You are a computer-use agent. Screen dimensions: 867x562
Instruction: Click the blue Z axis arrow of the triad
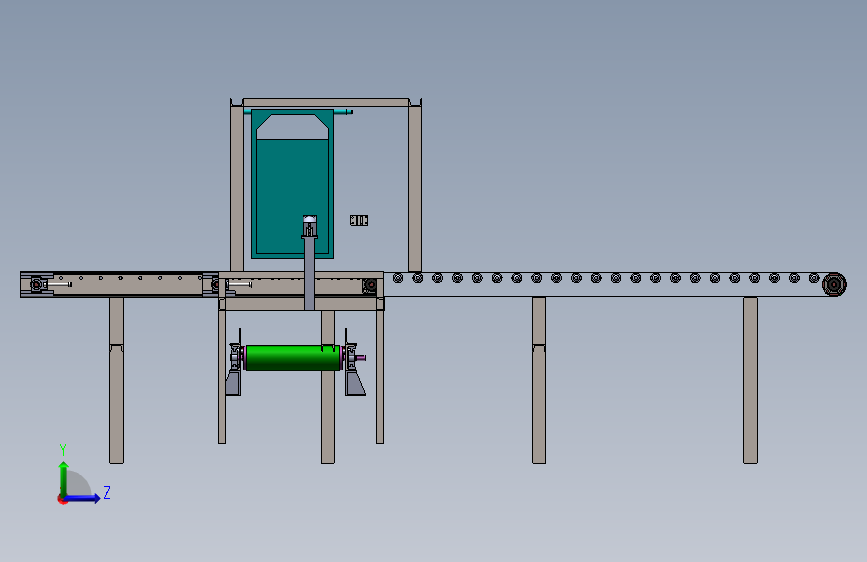click(x=83, y=498)
